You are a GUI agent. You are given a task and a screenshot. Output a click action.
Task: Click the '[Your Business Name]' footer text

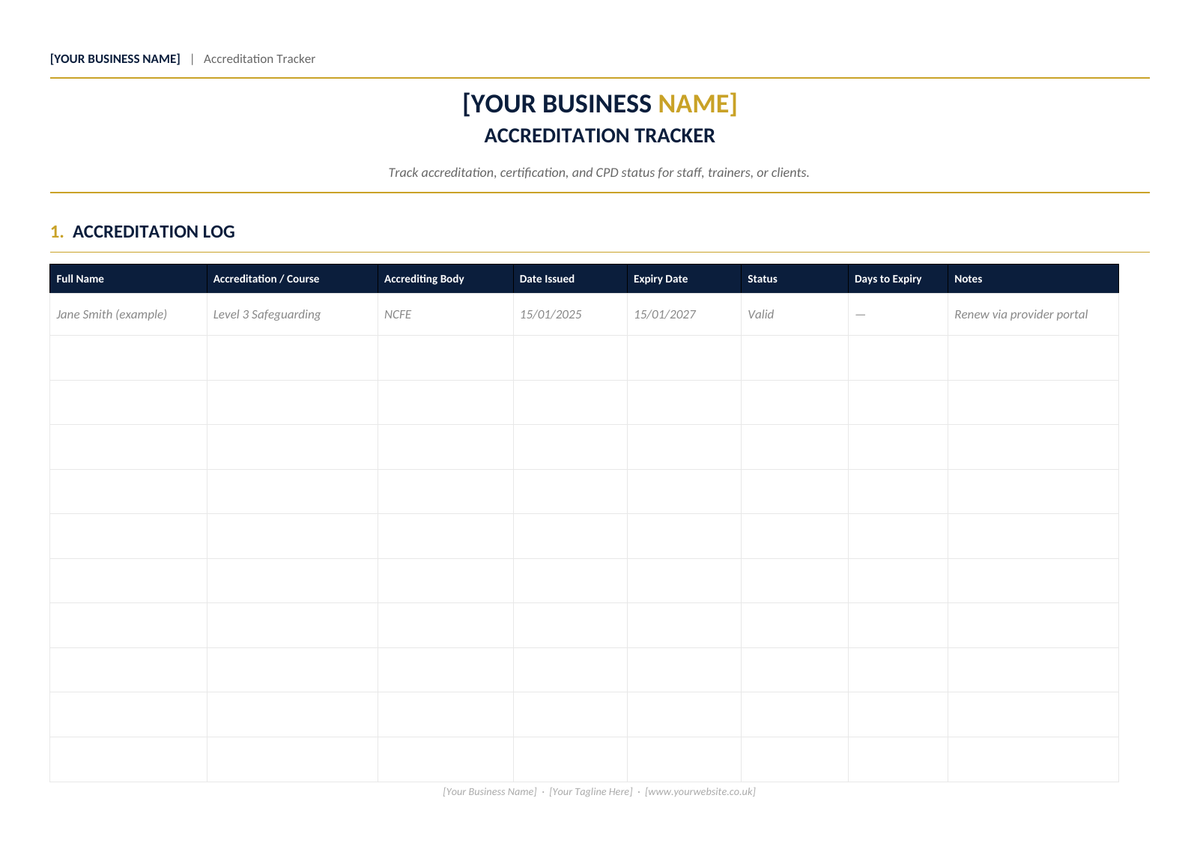(490, 792)
